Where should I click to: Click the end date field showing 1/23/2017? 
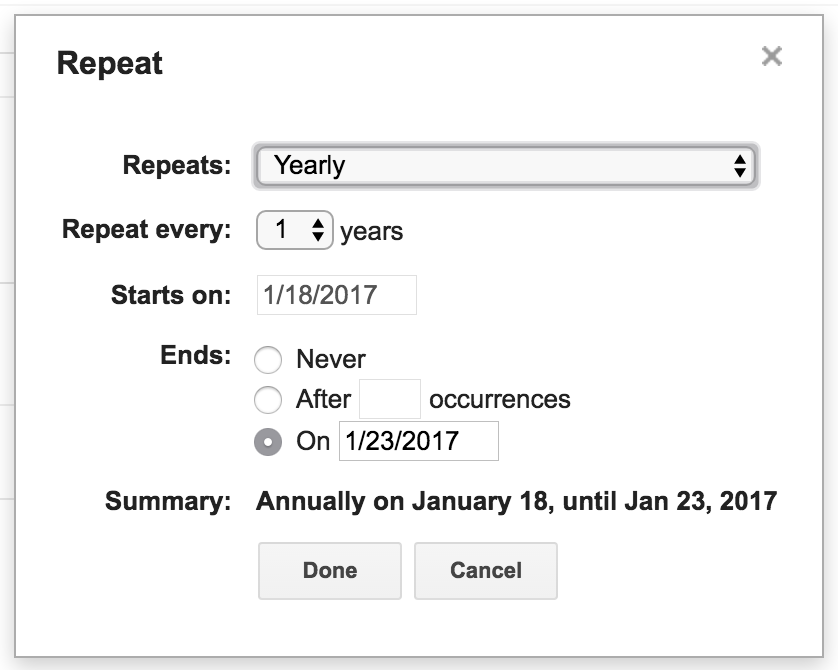coord(418,441)
